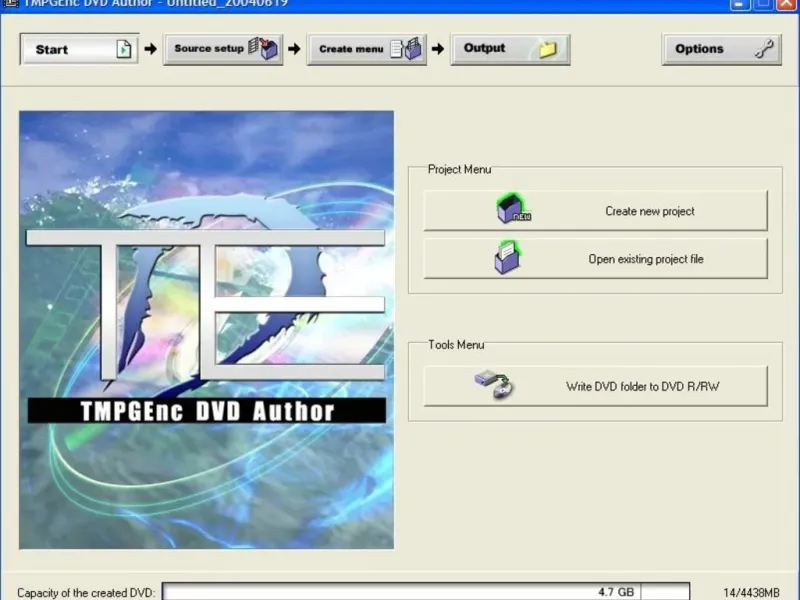Open the Output step
This screenshot has height=600, width=800.
(510, 49)
